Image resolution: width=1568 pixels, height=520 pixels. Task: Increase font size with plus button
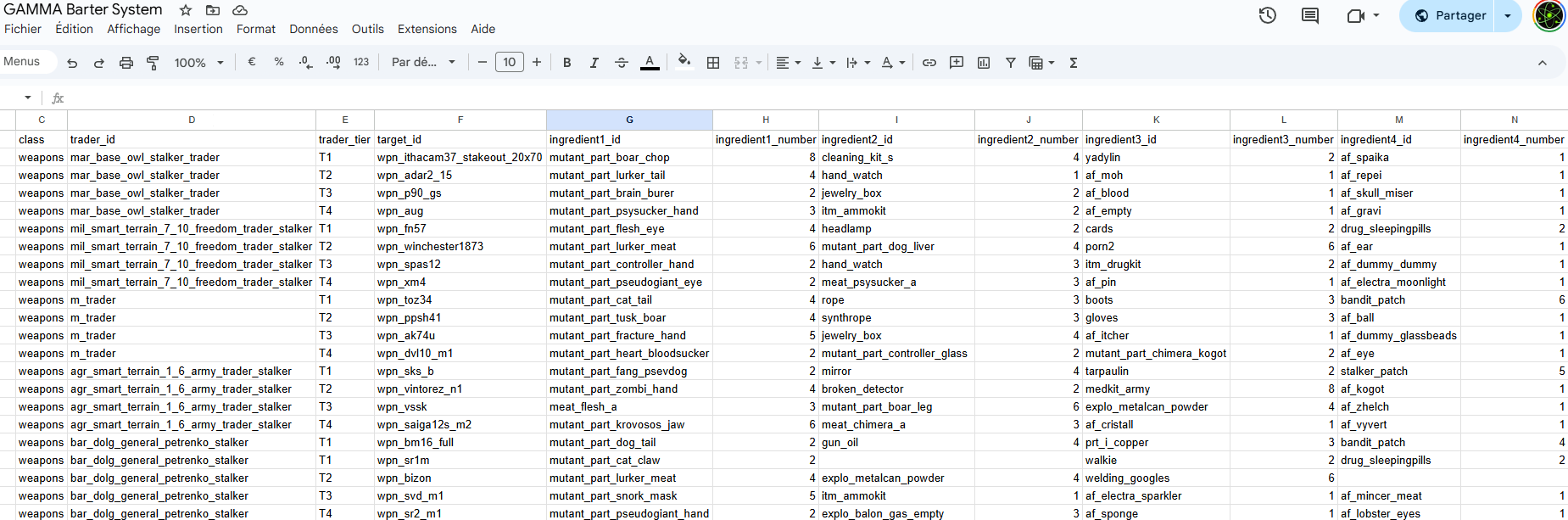tap(537, 62)
